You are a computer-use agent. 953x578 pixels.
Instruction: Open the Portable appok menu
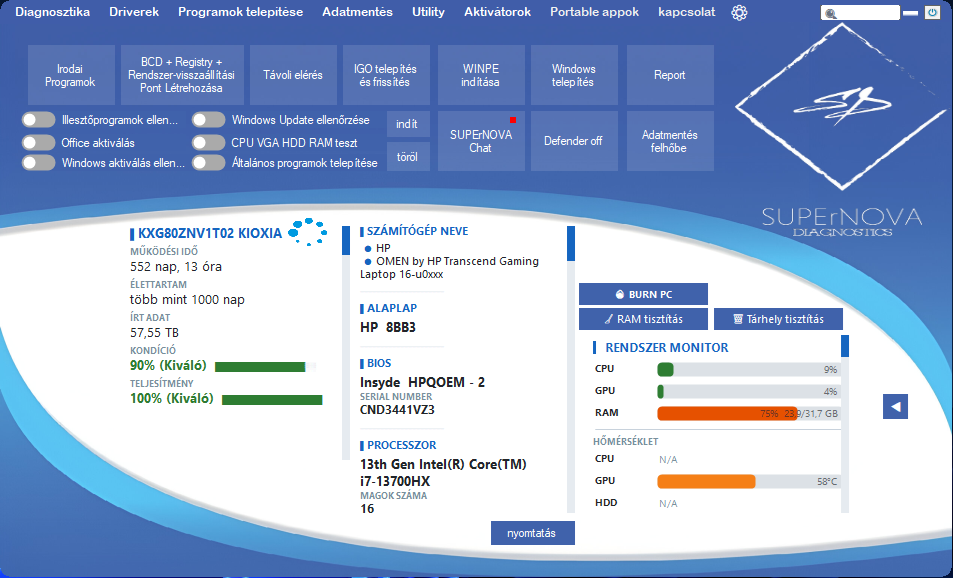594,12
